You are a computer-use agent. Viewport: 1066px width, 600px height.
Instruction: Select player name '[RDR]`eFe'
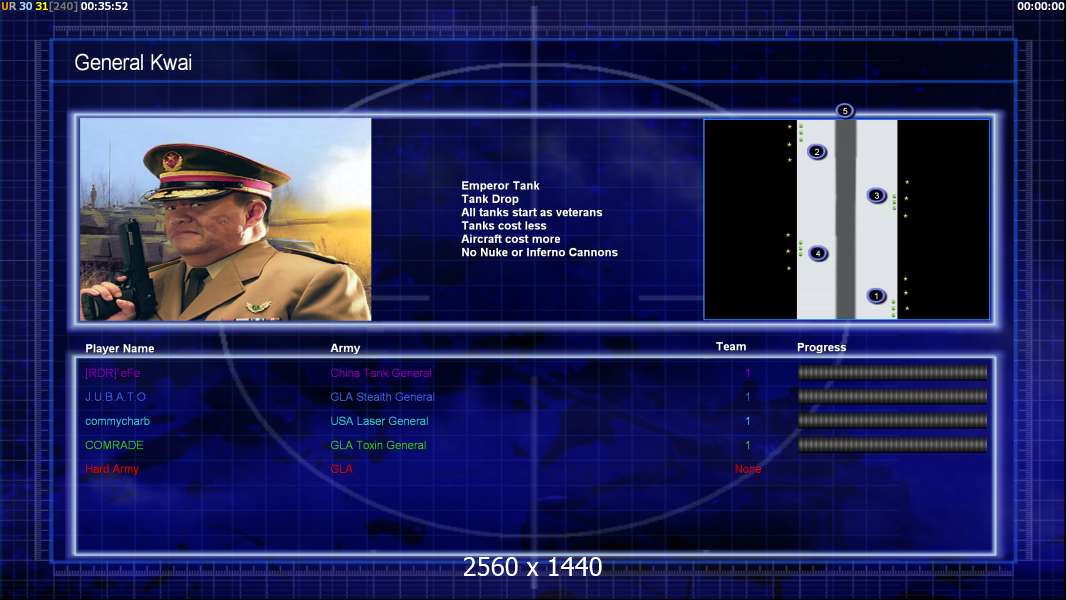coord(112,373)
